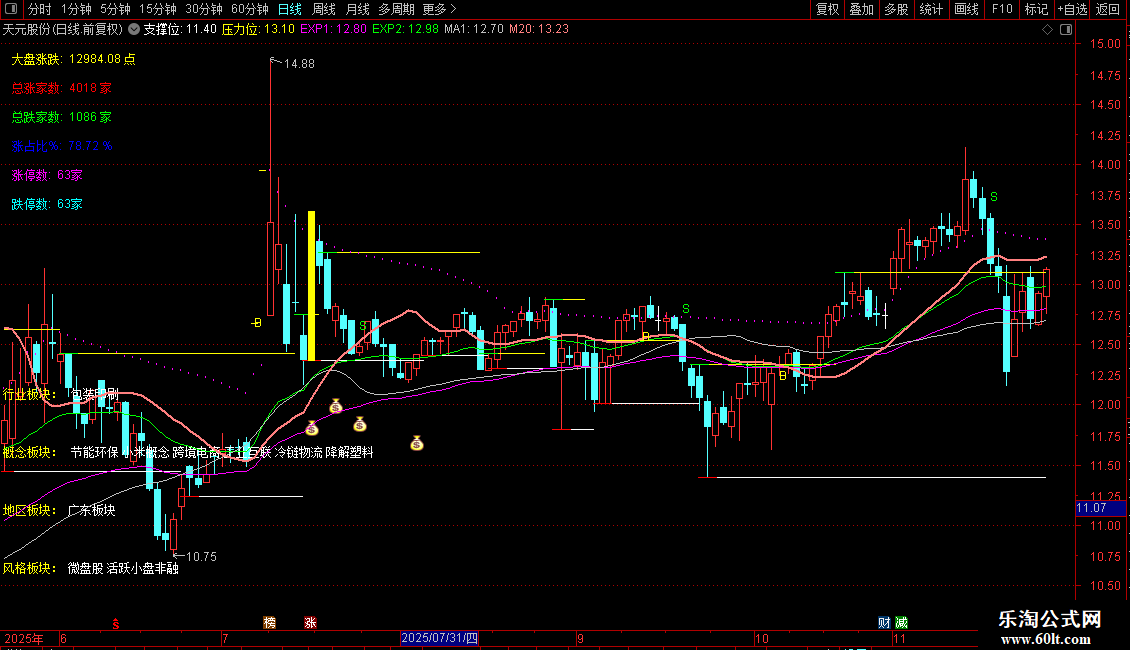Activate the 画线 drawing tool
The width and height of the screenshot is (1130, 650).
point(966,9)
